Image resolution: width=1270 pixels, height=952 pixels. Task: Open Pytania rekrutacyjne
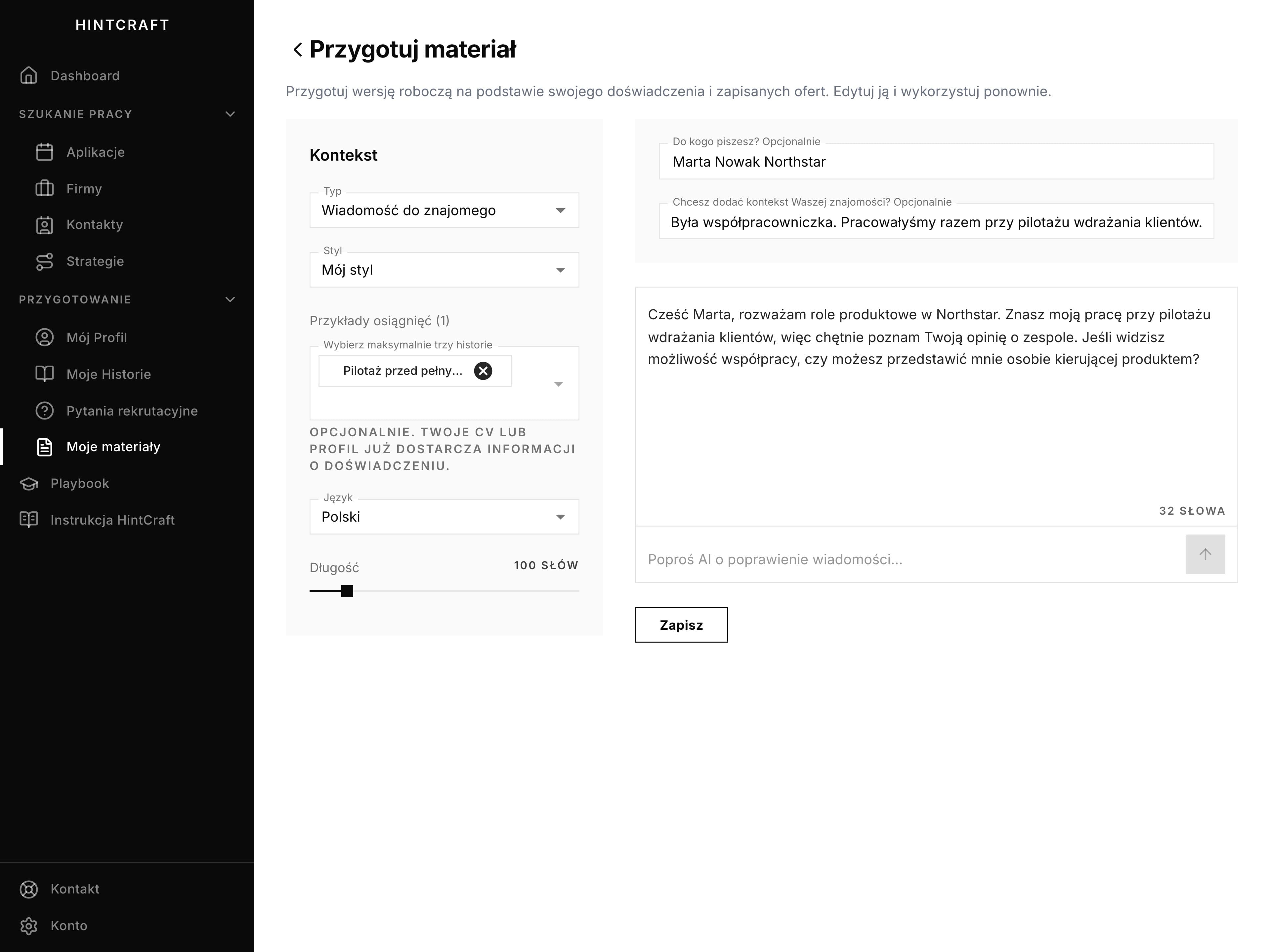click(x=127, y=411)
